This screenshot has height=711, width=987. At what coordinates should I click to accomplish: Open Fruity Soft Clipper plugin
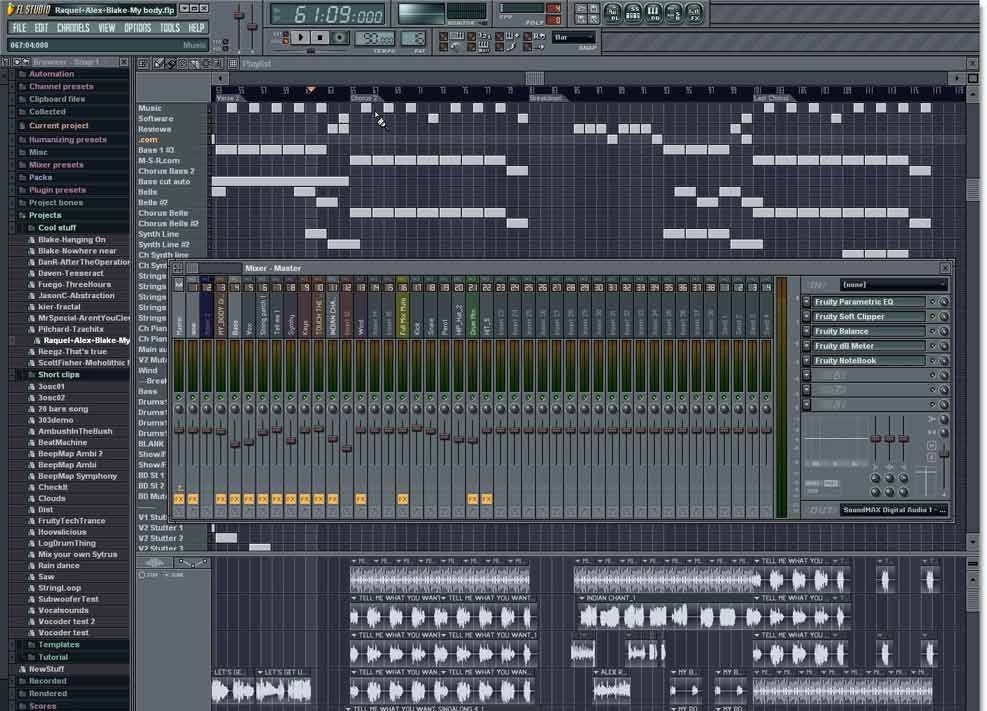click(869, 316)
